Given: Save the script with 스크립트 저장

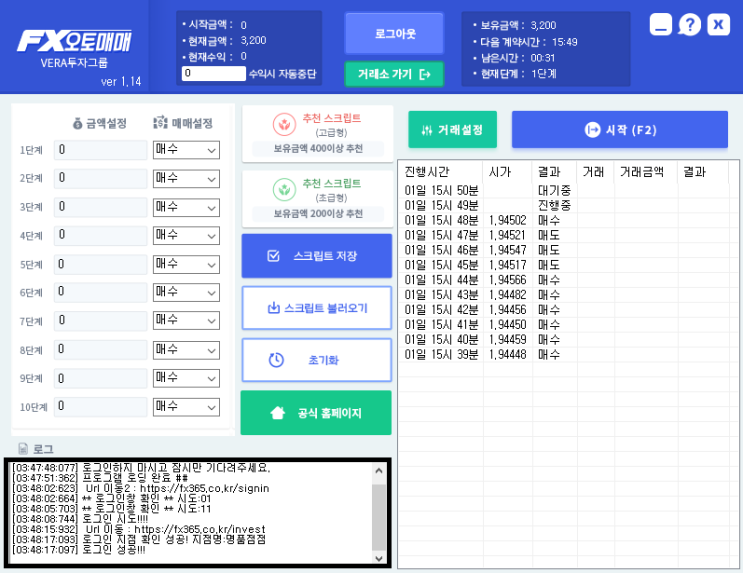Looking at the screenshot, I should (317, 256).
